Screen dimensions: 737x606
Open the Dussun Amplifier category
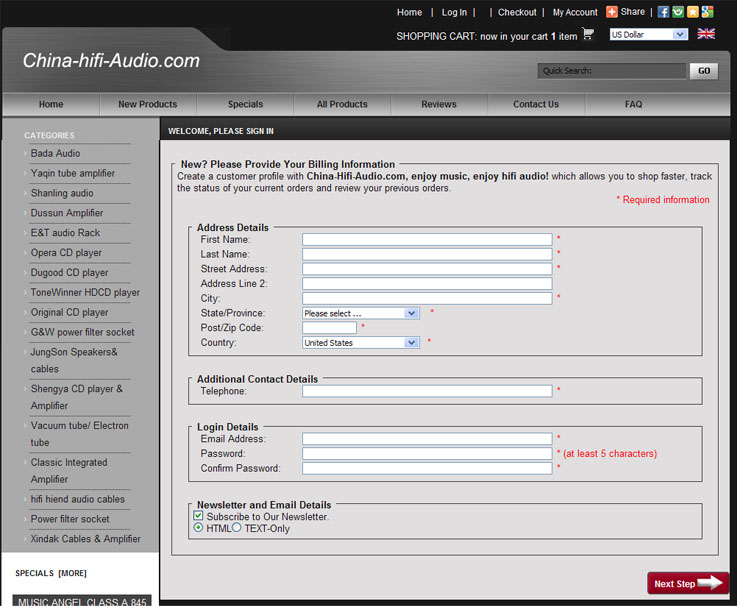coord(67,213)
